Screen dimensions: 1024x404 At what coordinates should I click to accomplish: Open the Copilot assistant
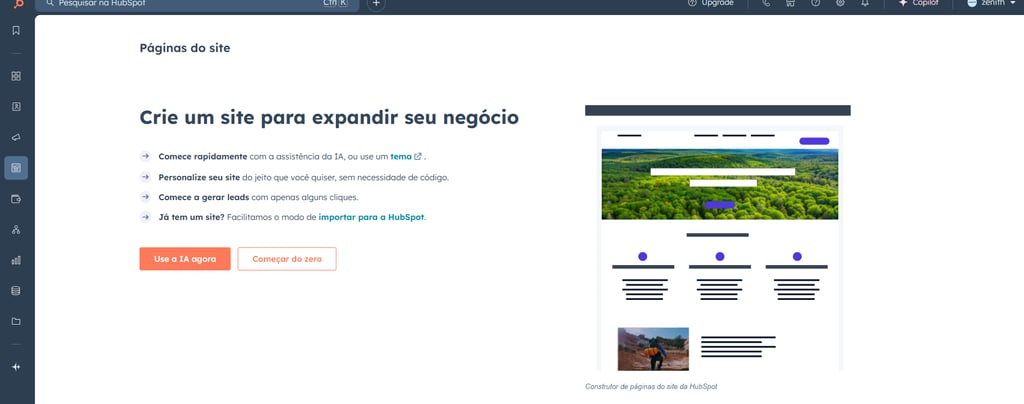[x=918, y=3]
